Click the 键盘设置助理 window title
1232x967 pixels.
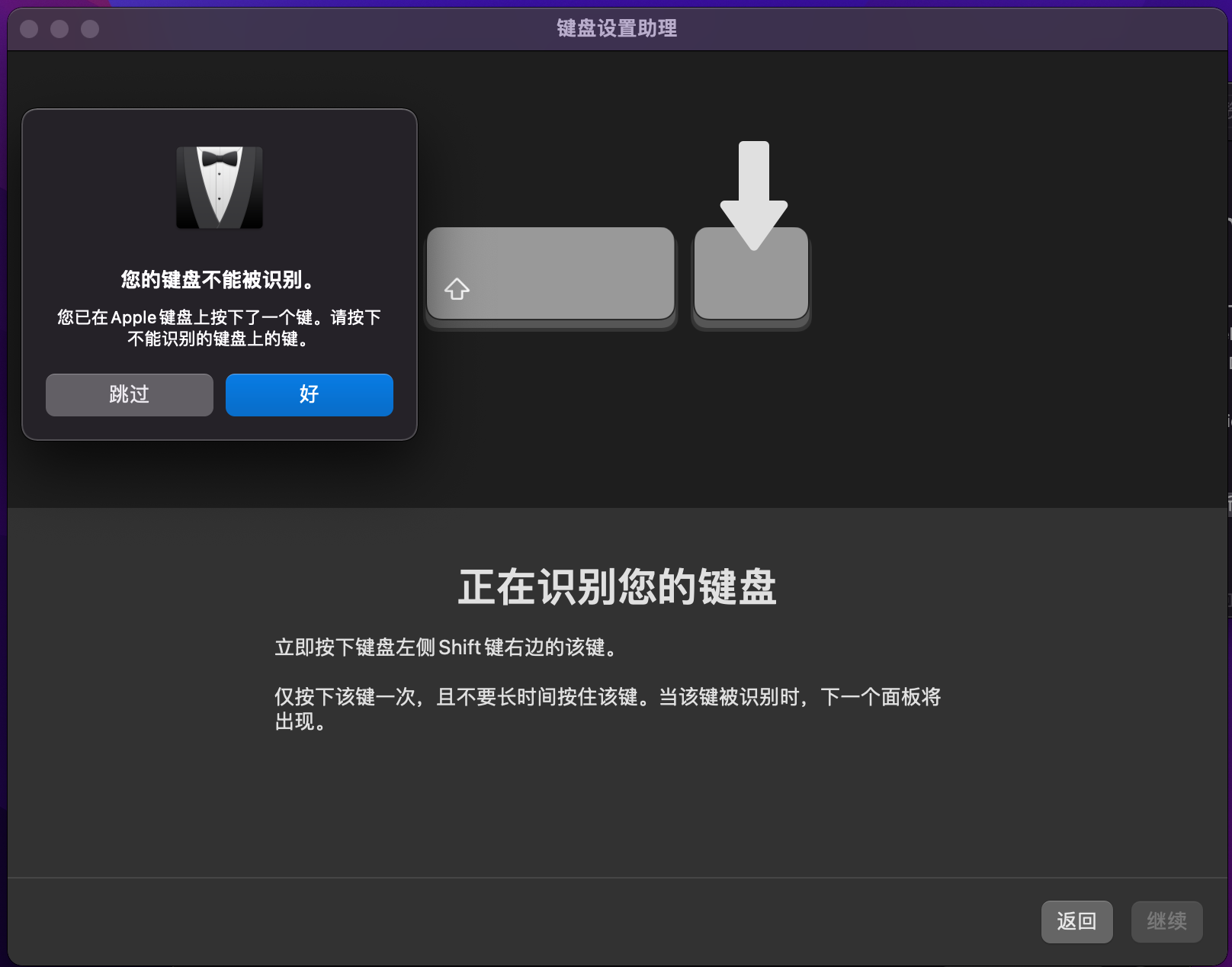616,29
